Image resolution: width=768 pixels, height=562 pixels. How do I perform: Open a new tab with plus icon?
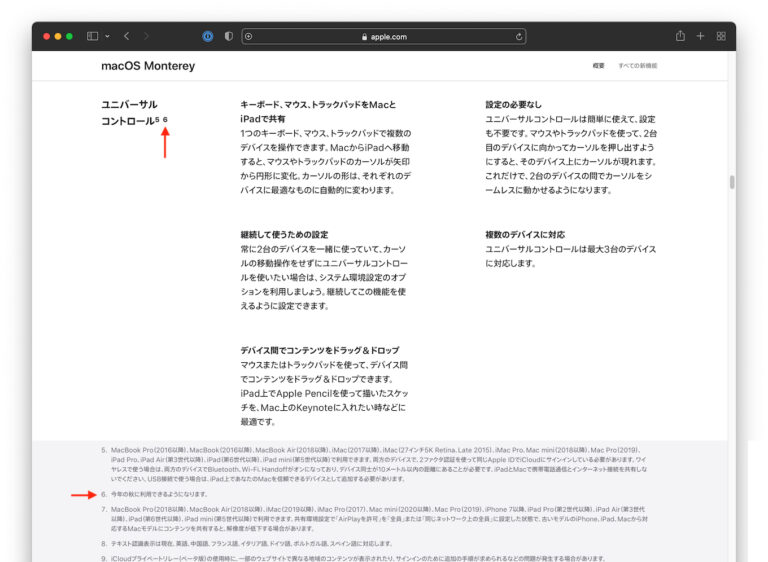click(700, 36)
